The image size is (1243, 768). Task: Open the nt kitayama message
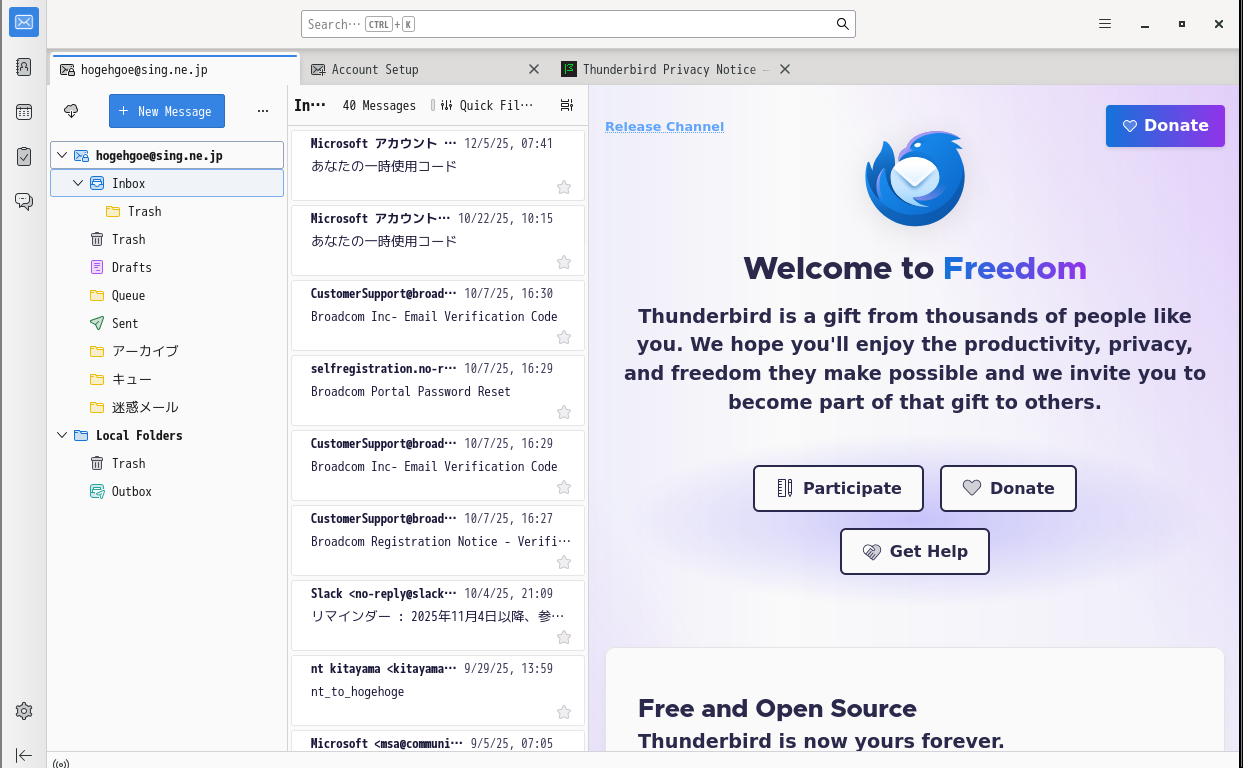tap(438, 690)
